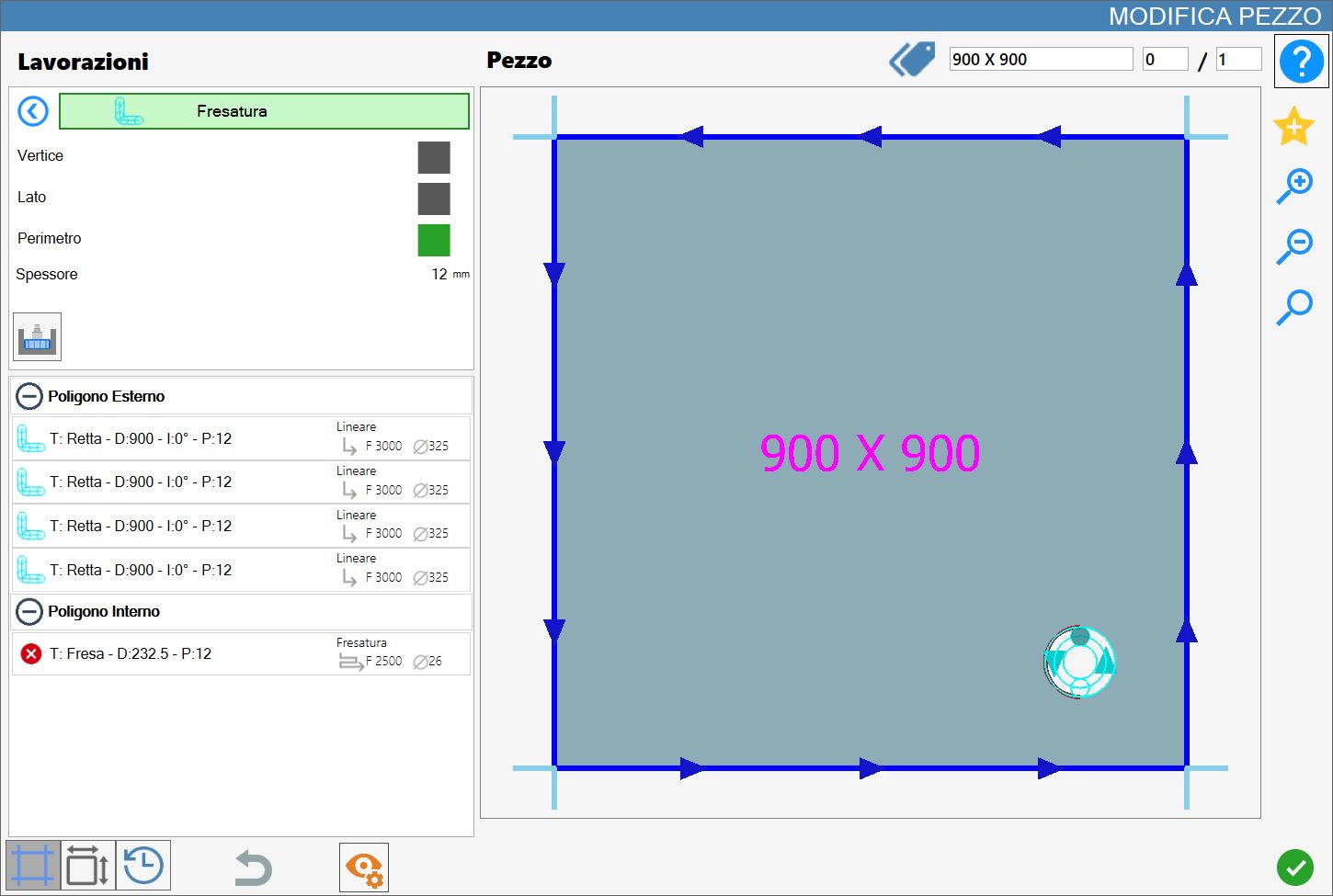This screenshot has width=1333, height=896.
Task: Confirm with the green checkmark button
Action: pyautogui.click(x=1295, y=868)
